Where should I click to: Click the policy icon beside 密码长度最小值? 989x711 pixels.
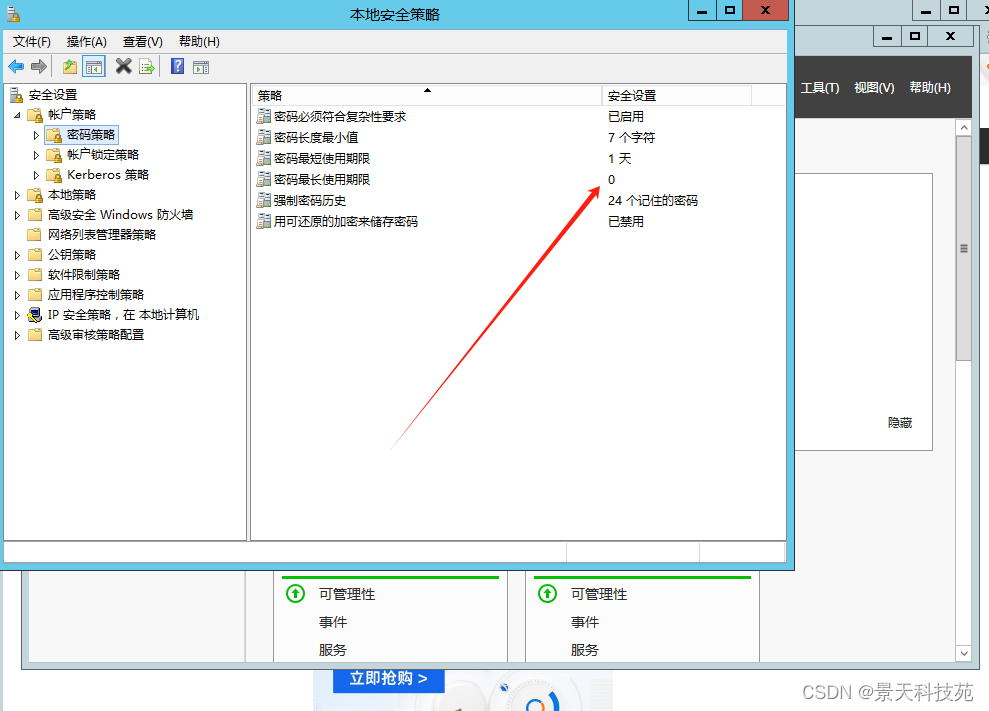[x=264, y=137]
